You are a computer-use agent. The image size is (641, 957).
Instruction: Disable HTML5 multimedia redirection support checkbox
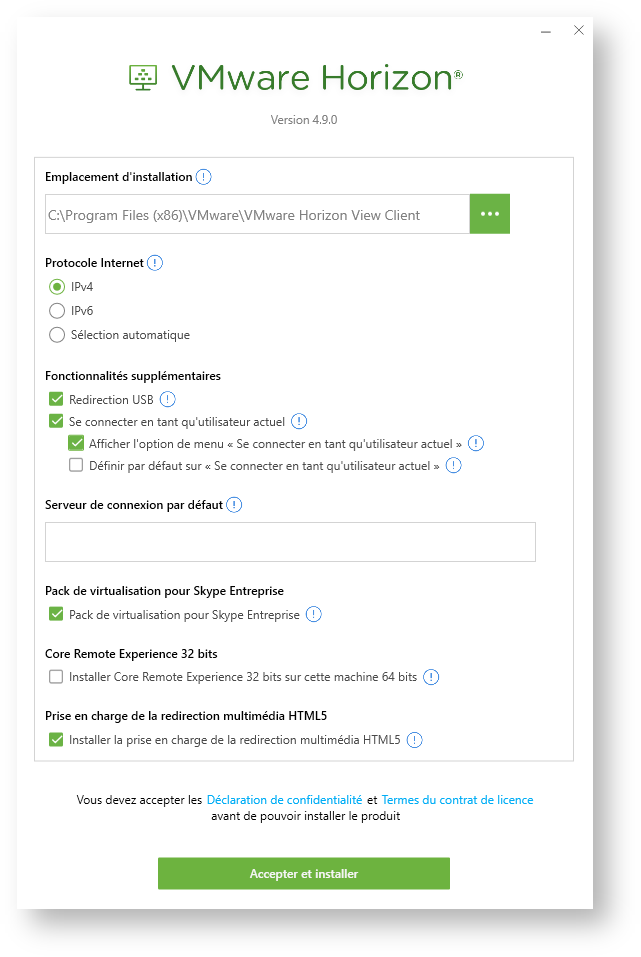point(56,739)
